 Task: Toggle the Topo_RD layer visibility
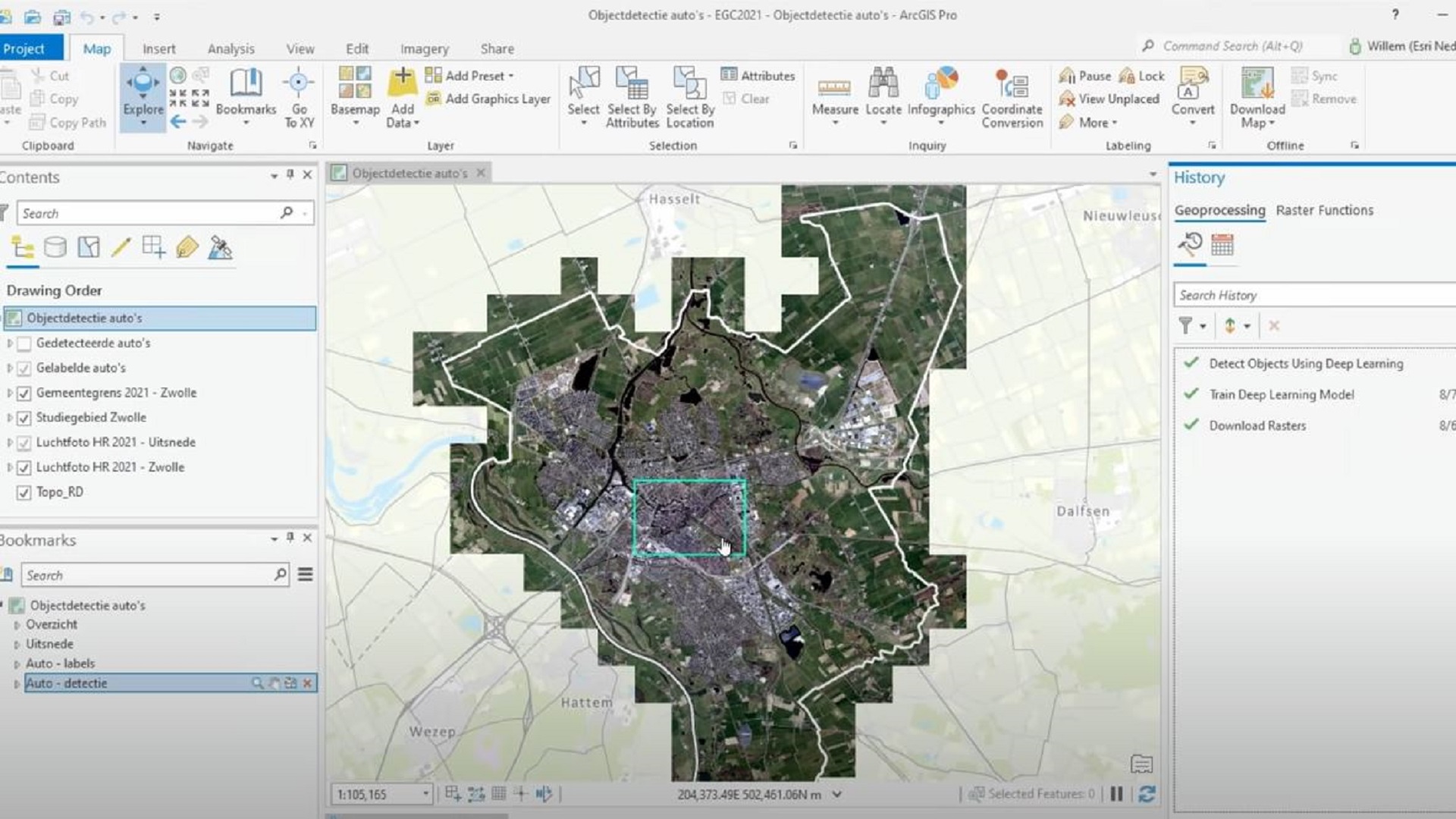tap(24, 493)
